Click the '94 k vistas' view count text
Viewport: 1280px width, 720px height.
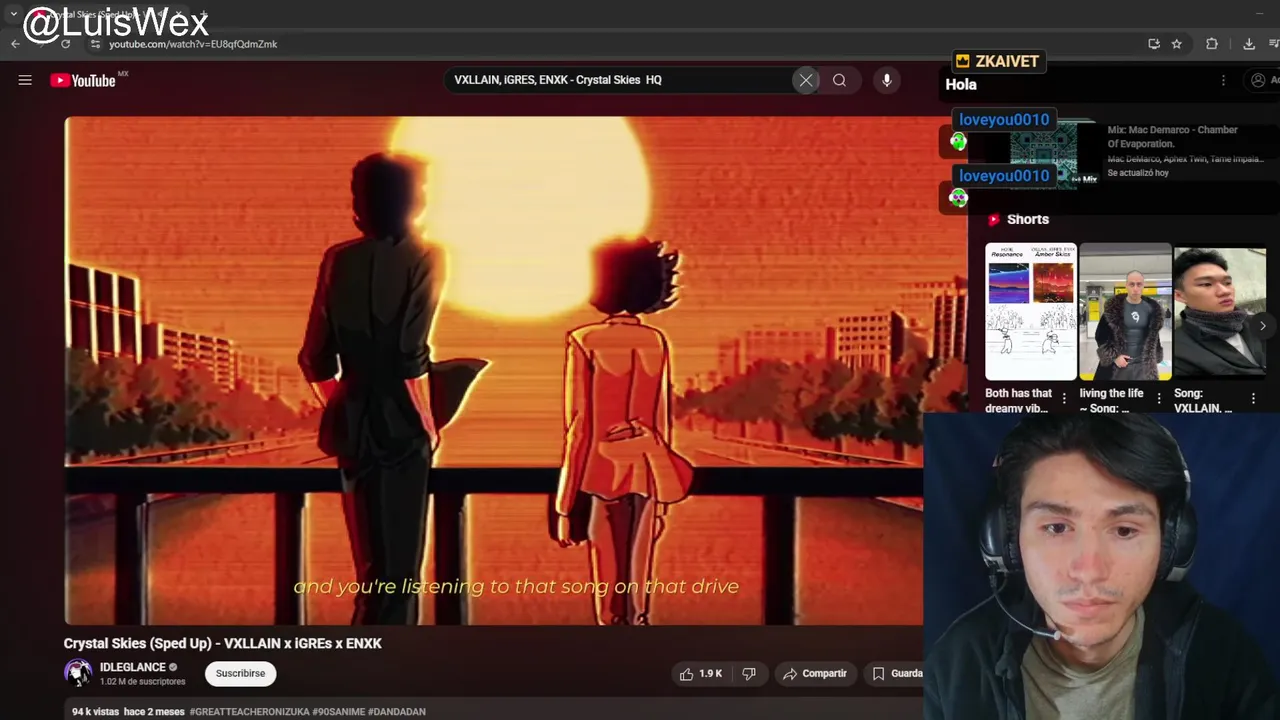[95, 712]
